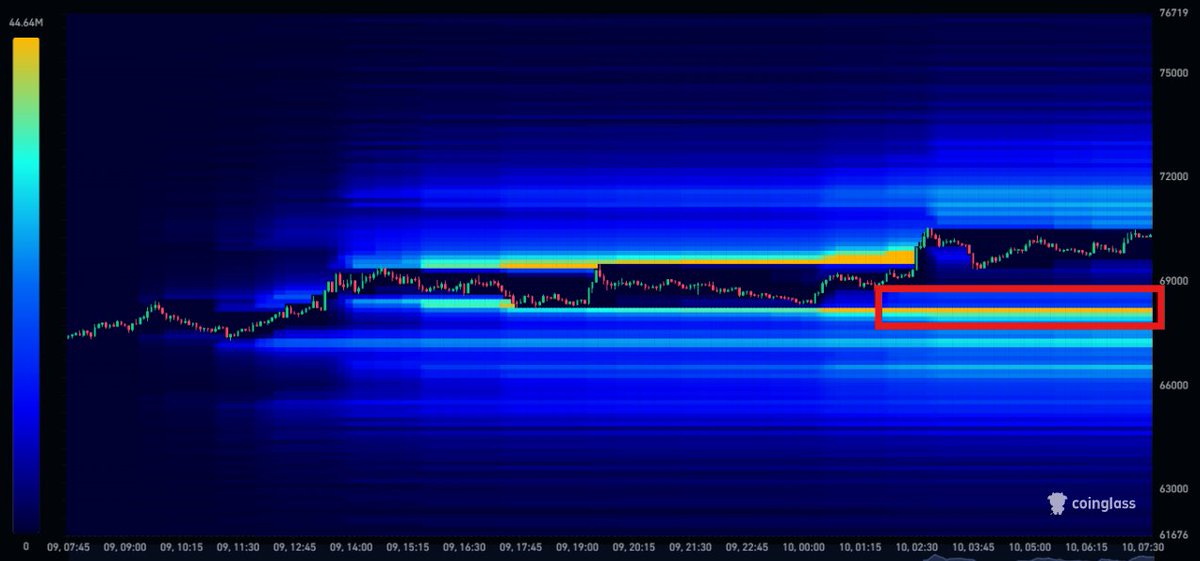This screenshot has height=561, width=1200.
Task: Click the '10, 05:00' time axis label
Action: pyautogui.click(x=1031, y=548)
